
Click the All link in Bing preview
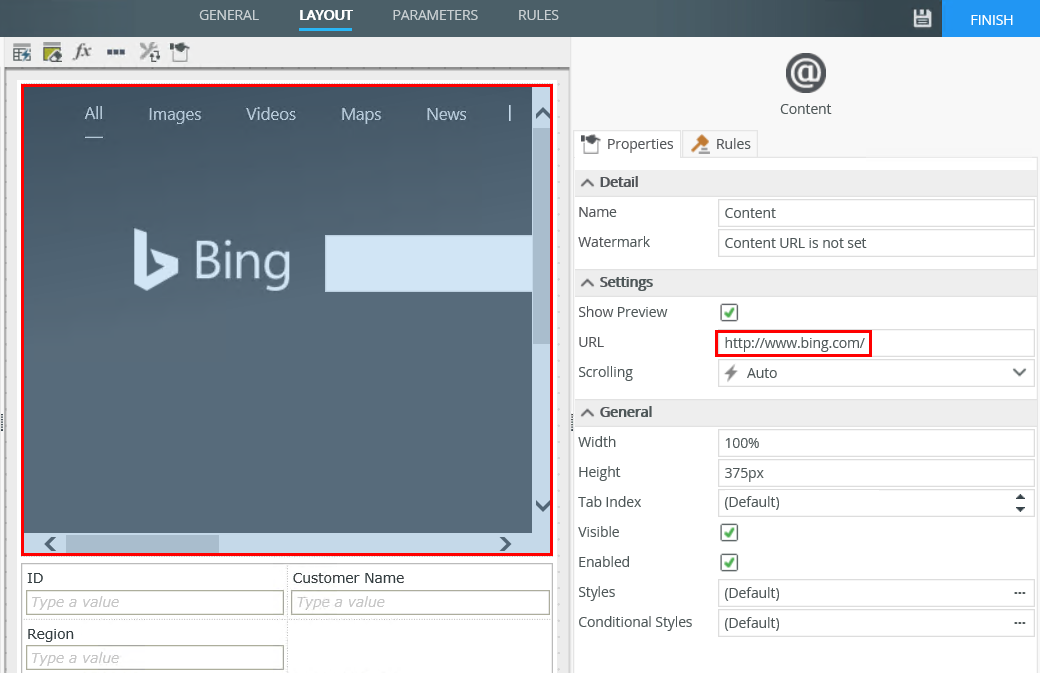tap(94, 113)
